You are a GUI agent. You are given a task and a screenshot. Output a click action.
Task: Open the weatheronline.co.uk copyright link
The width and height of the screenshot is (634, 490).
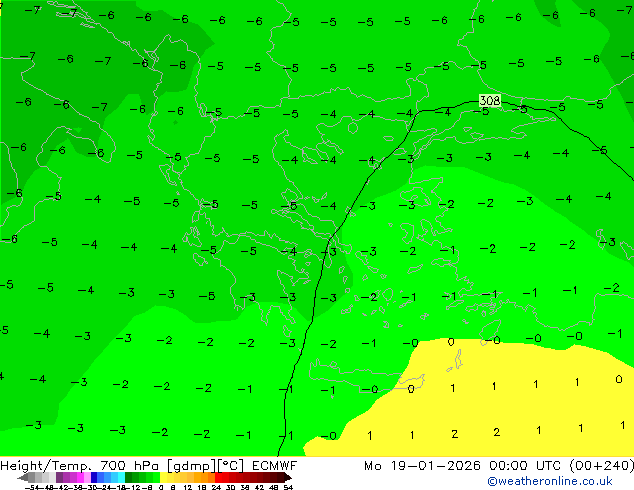click(x=550, y=481)
